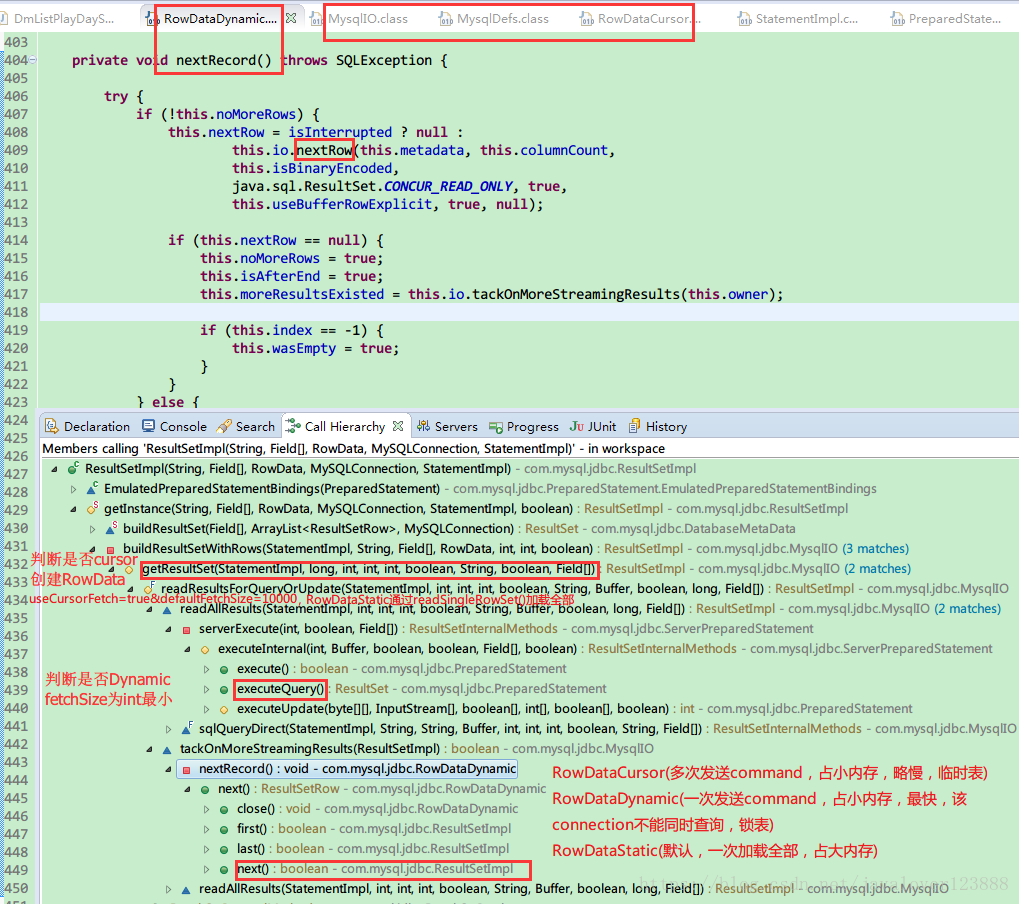Select next() in RowDataDynamic tree row

click(x=382, y=790)
